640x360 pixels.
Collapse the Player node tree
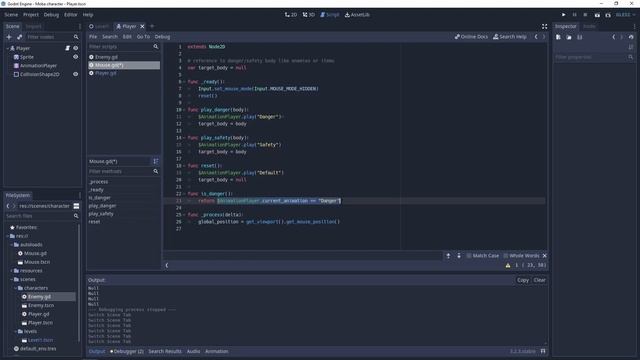8,48
